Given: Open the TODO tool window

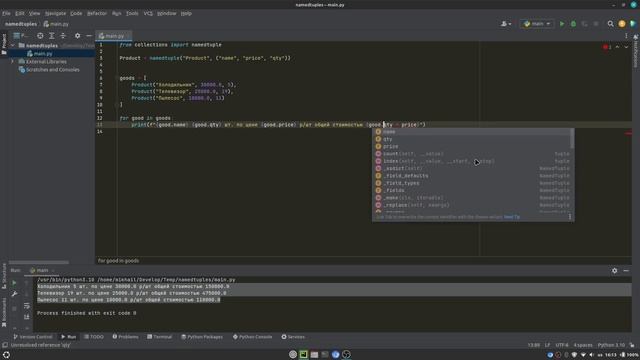Looking at the screenshot, I should (x=94, y=337).
